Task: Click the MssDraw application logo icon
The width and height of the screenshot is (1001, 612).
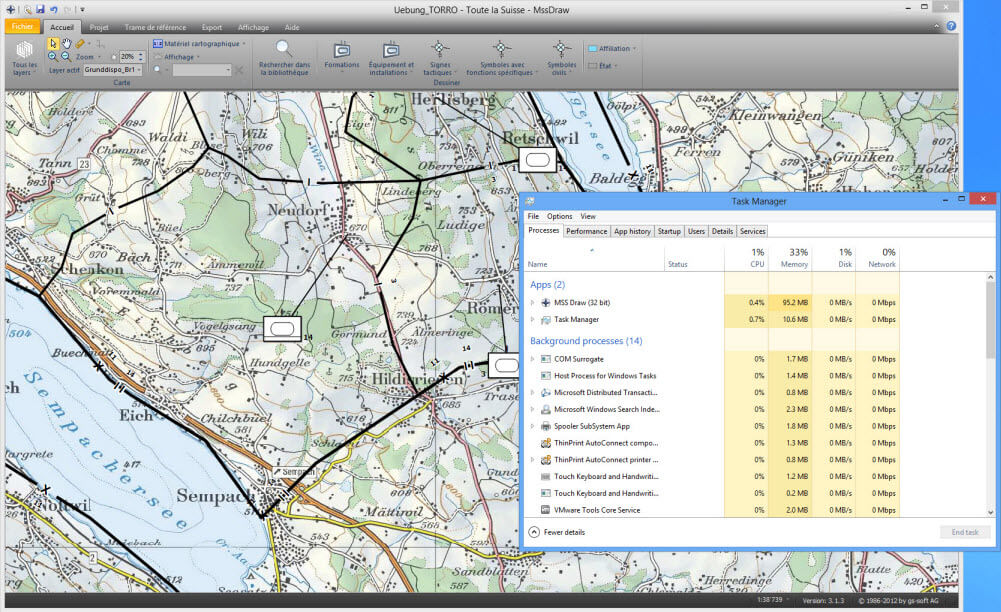Action: (x=10, y=10)
